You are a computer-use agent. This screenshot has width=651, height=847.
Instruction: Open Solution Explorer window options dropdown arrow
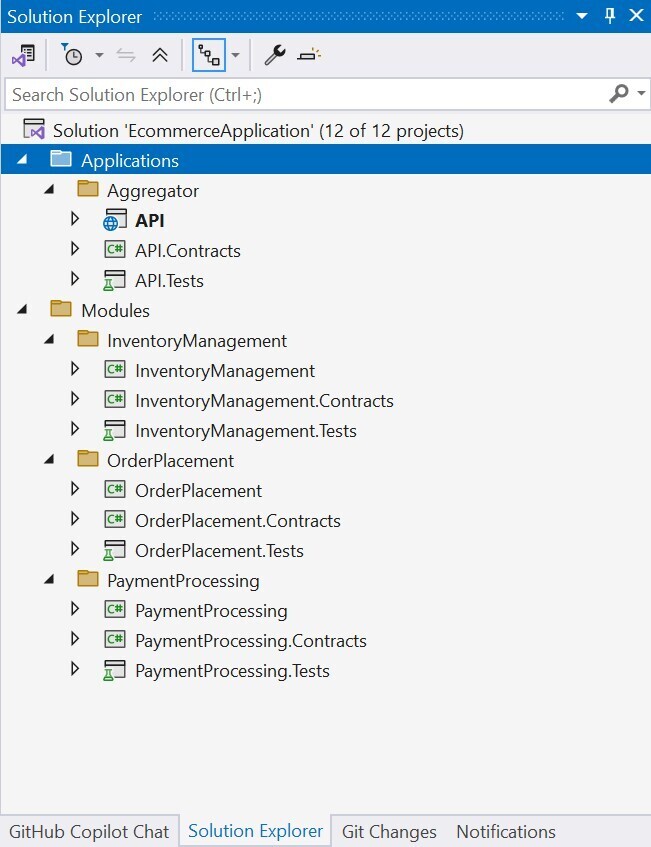coord(582,16)
